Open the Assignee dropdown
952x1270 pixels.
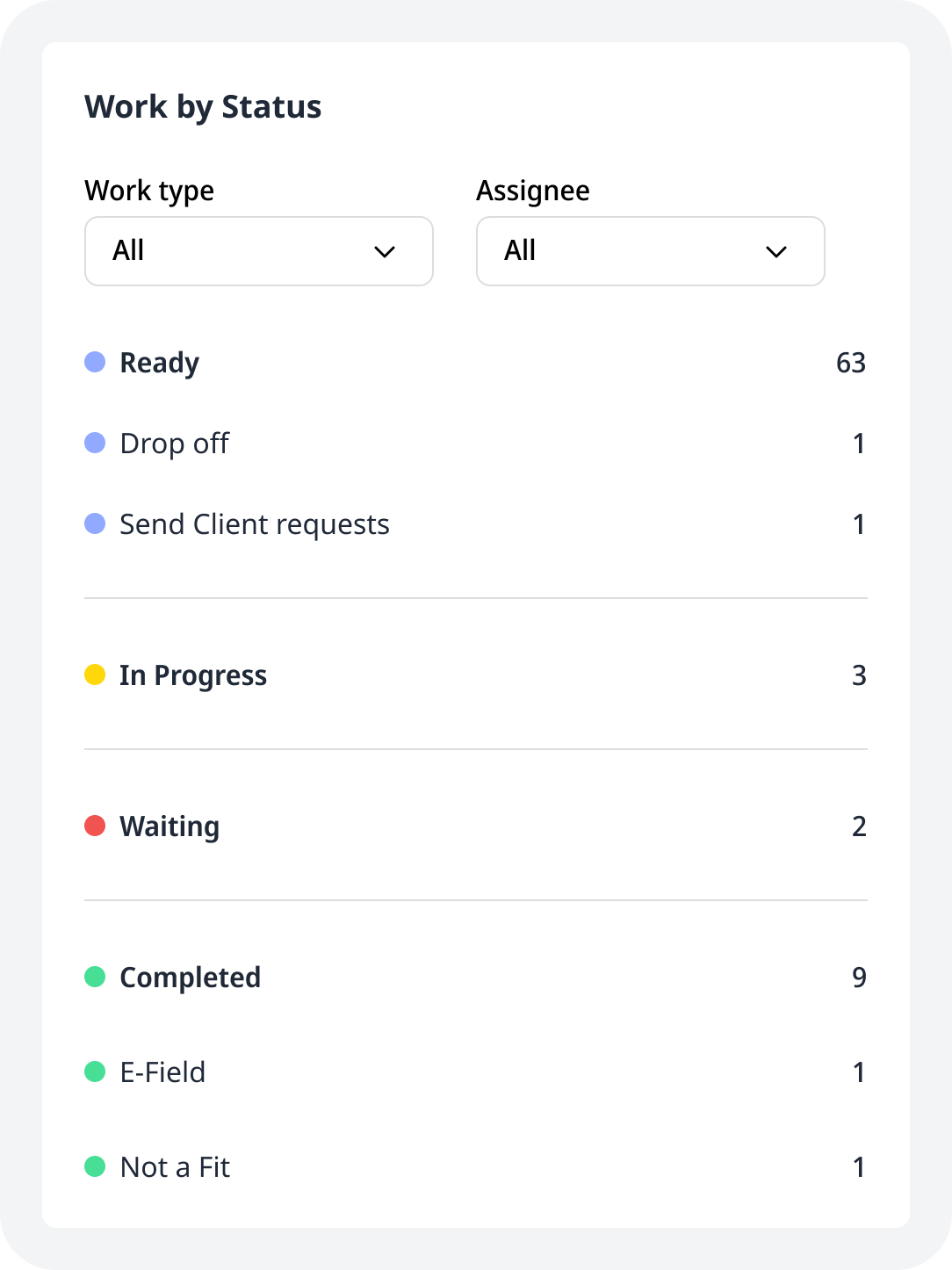coord(651,251)
